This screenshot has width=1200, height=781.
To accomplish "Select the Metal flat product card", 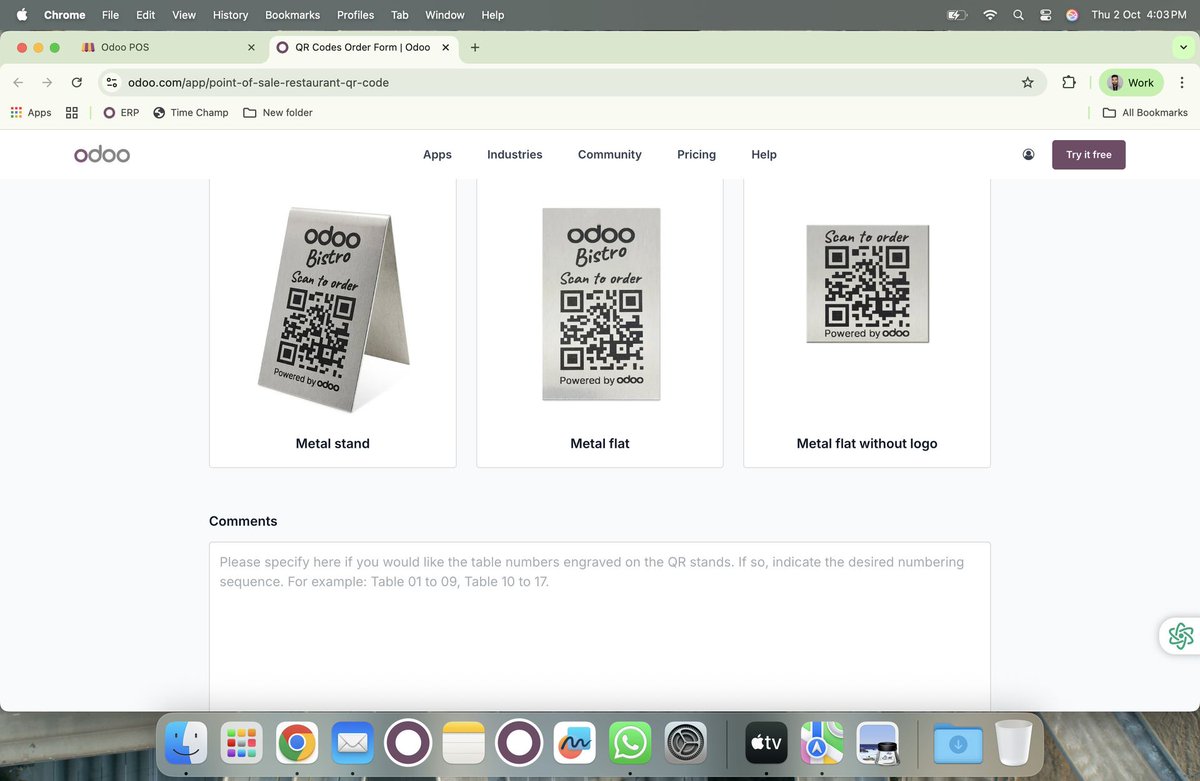I will (x=600, y=323).
